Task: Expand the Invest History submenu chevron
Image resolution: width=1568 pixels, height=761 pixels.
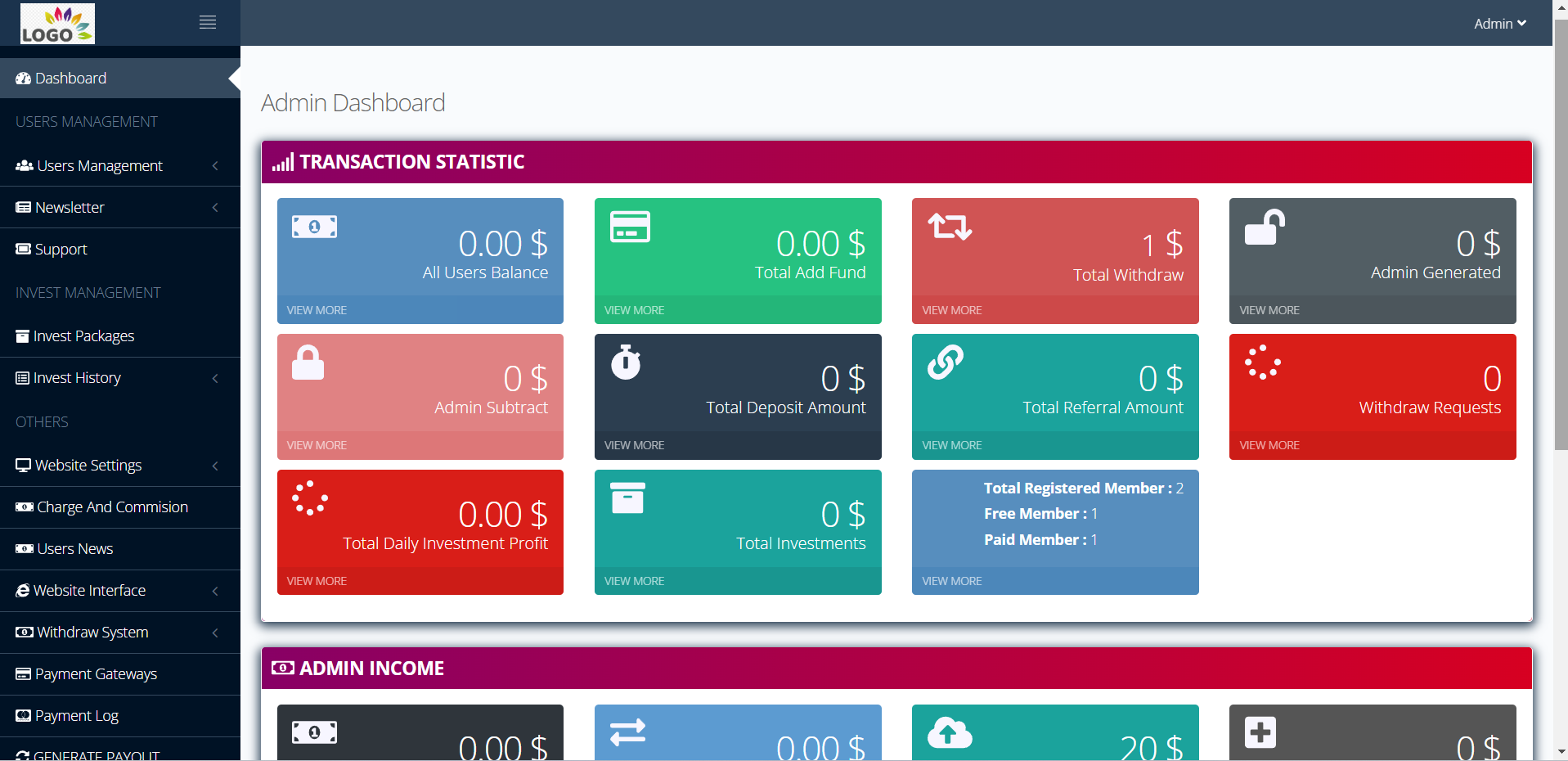Action: coord(215,378)
